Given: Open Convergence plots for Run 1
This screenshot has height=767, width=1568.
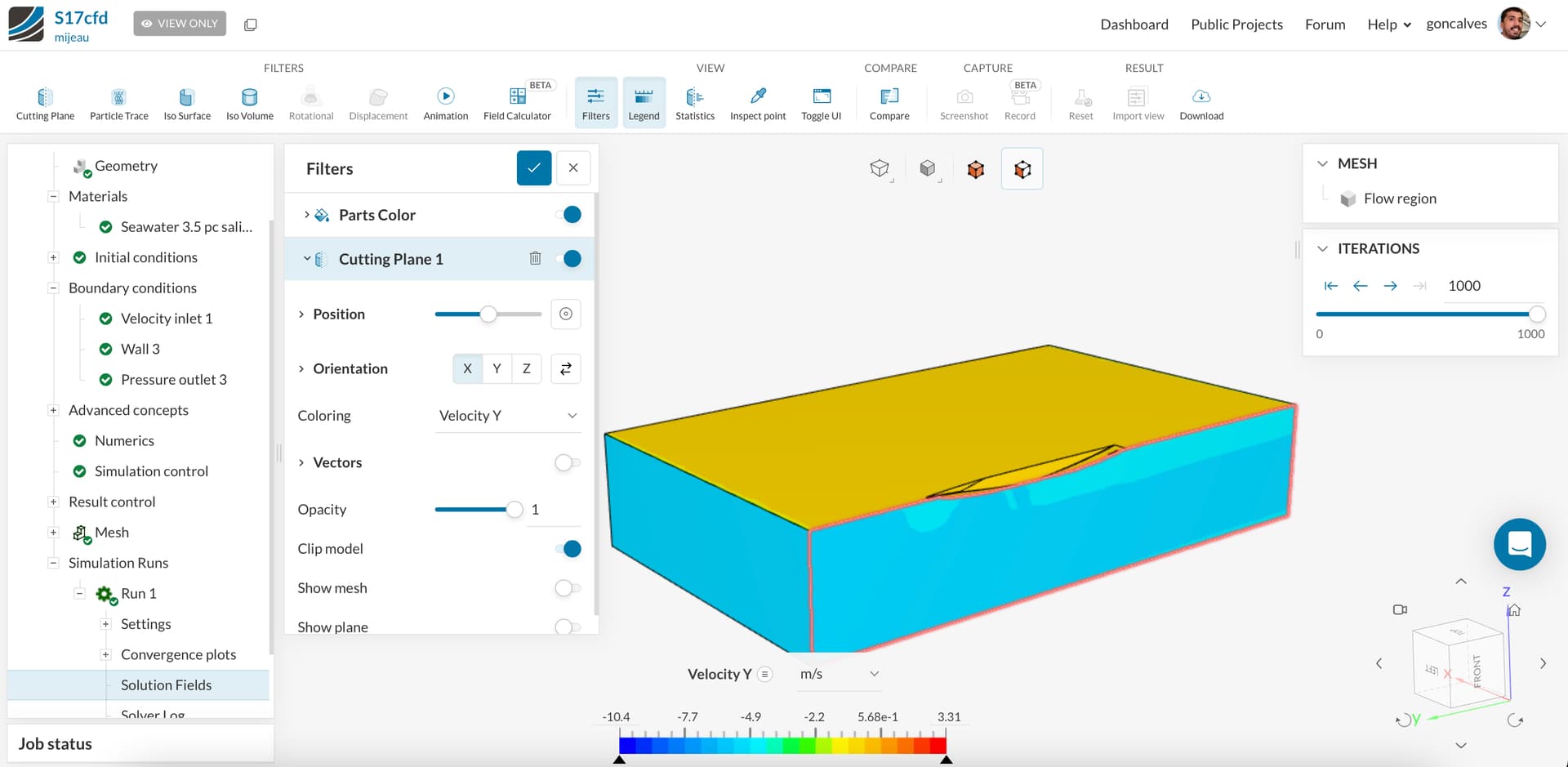Looking at the screenshot, I should pos(178,654).
